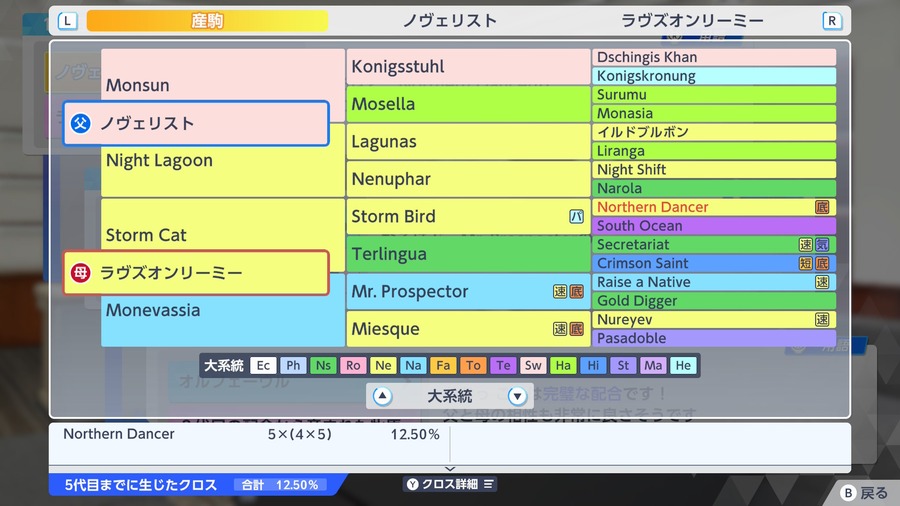This screenshot has width=900, height=506.
Task: Switch to the ノヴェリスト tab
Action: [449, 21]
